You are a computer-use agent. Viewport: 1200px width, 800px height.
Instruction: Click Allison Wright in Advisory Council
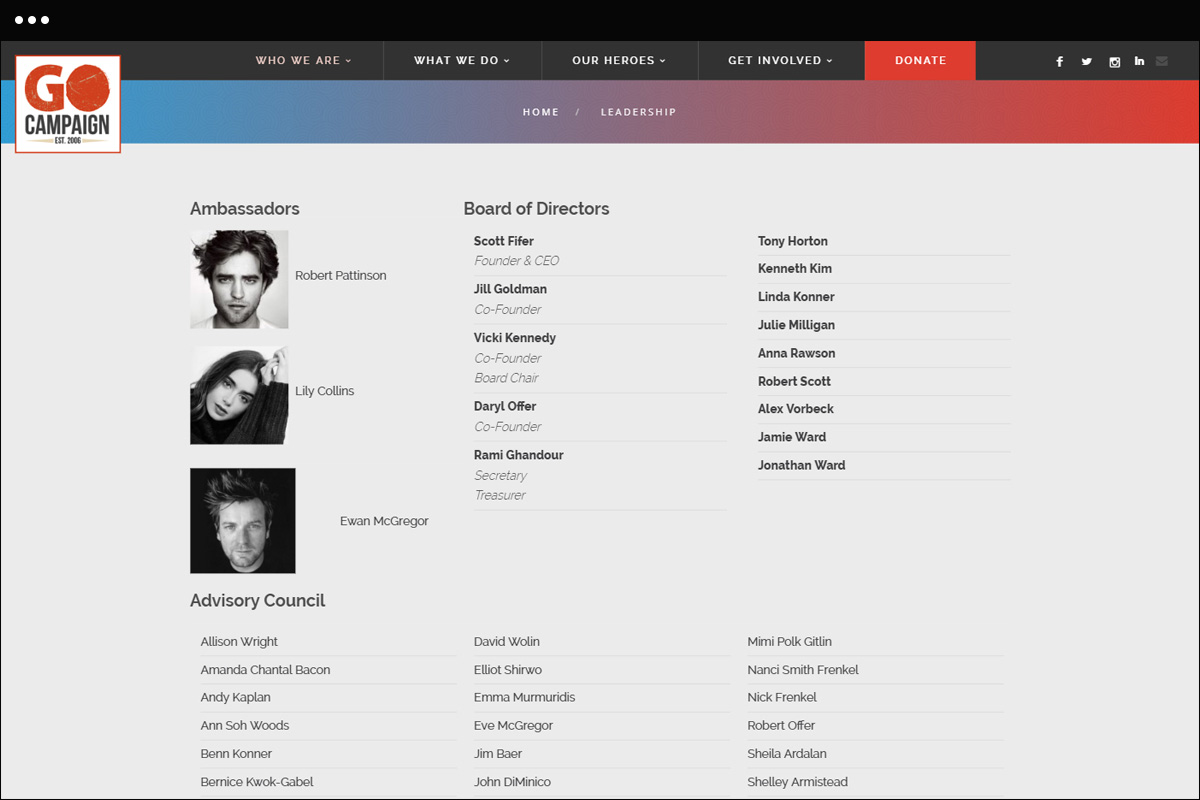(239, 642)
